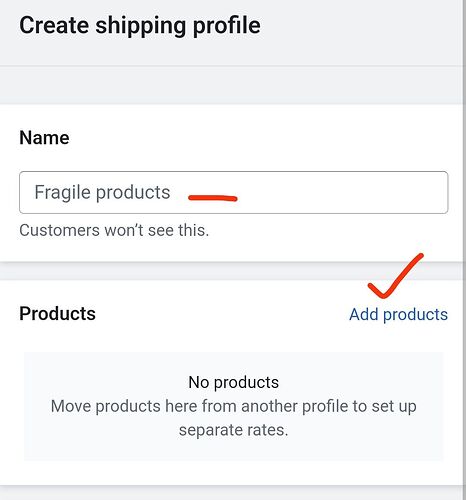Click the "No products" empty state title

coord(233,382)
